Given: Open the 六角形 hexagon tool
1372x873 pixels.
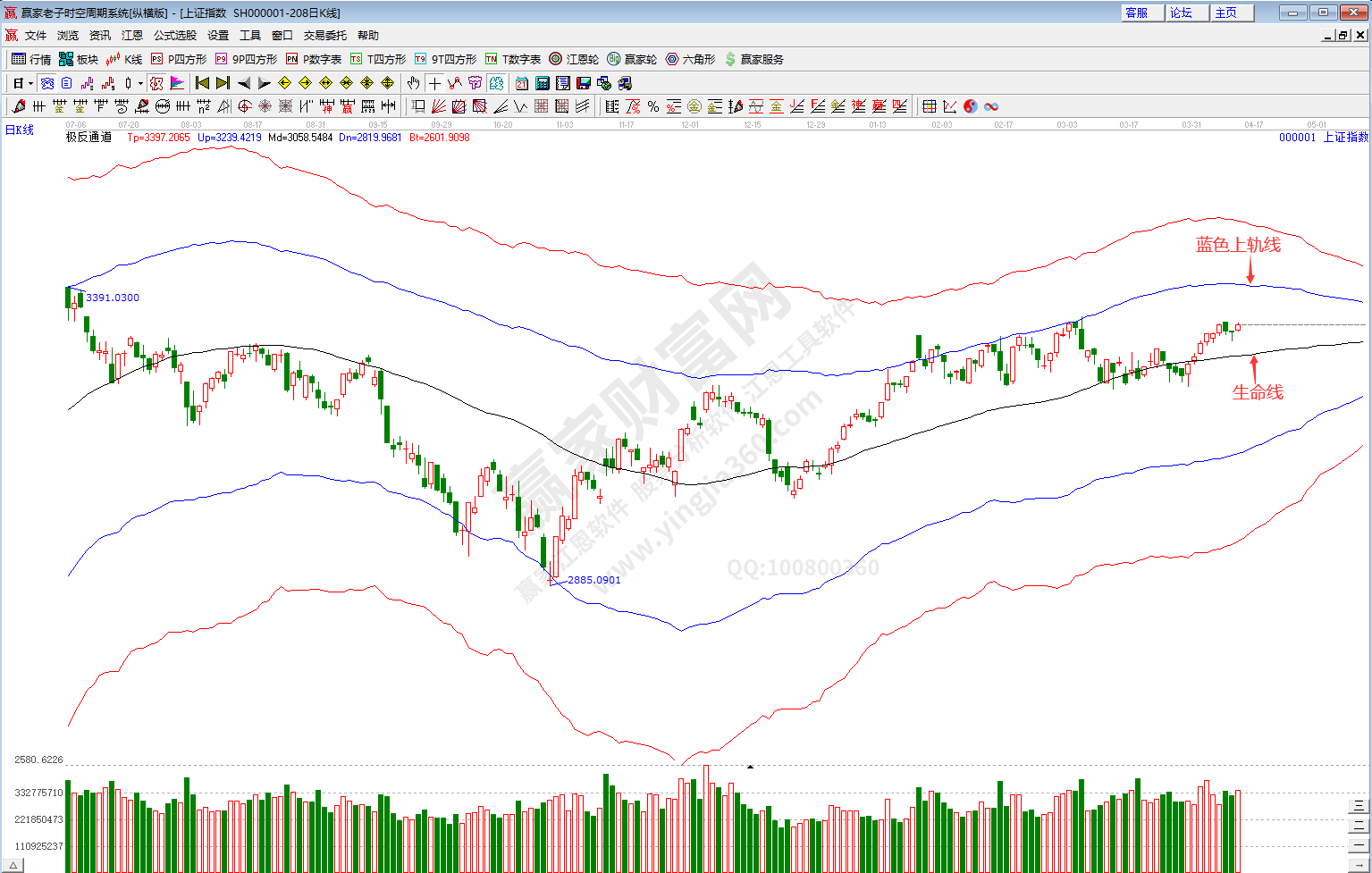Looking at the screenshot, I should pyautogui.click(x=690, y=59).
